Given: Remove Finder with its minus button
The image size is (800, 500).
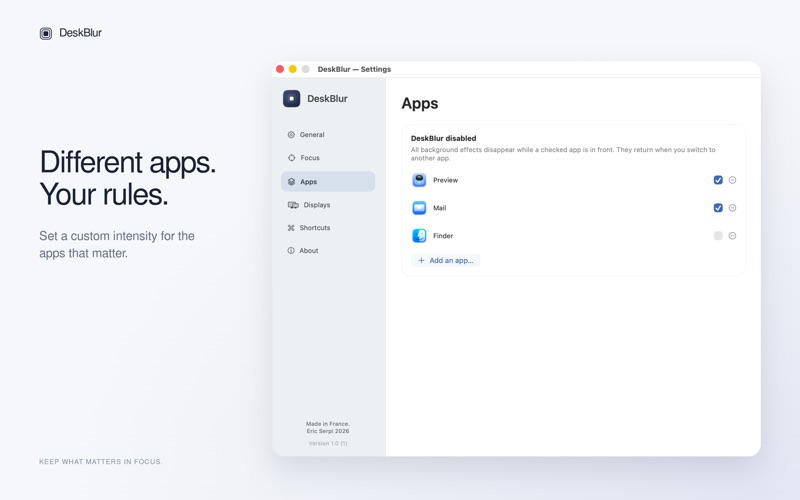Looking at the screenshot, I should pos(732,236).
